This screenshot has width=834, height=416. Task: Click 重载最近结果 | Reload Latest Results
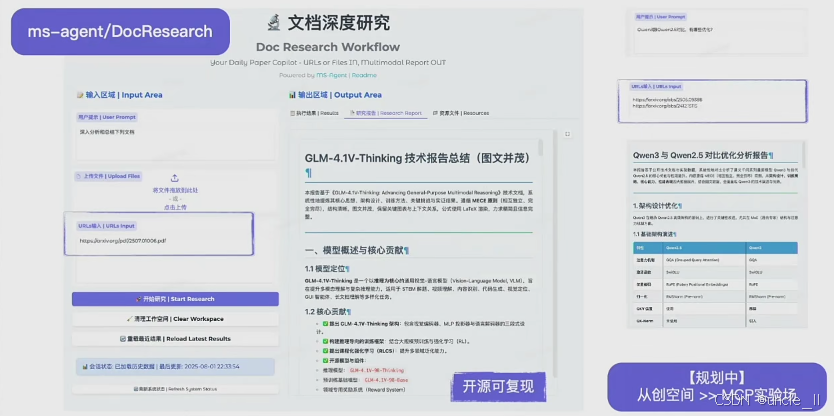(x=175, y=339)
